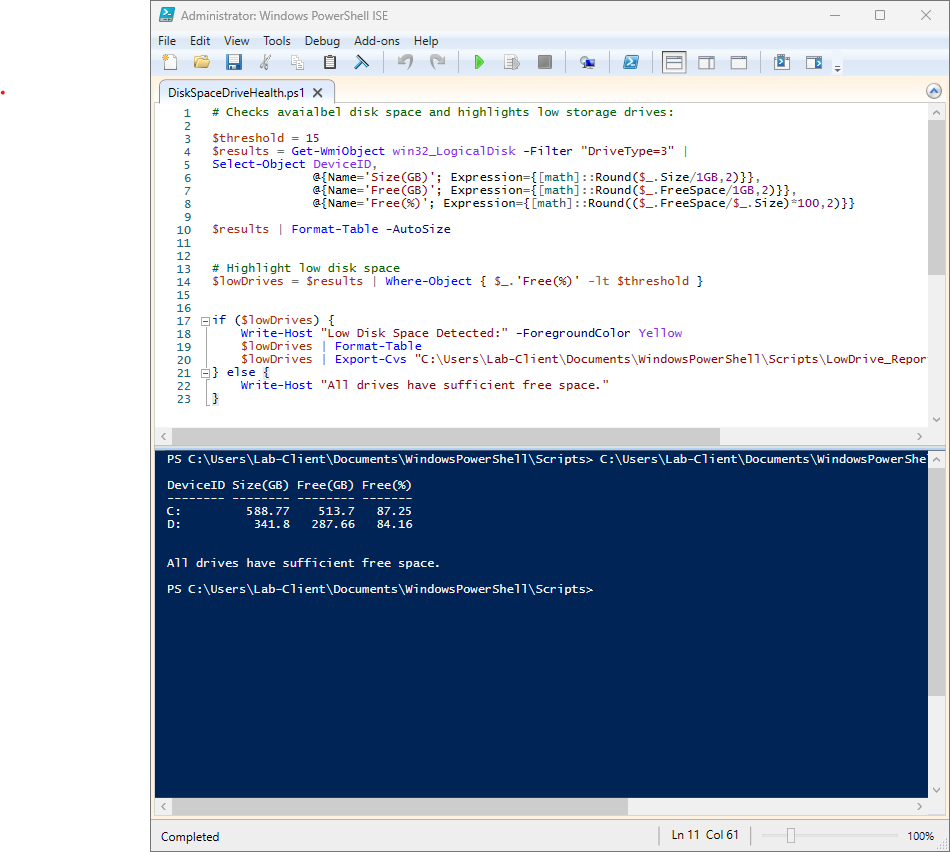Open a new script file
The width and height of the screenshot is (950, 852).
(169, 61)
